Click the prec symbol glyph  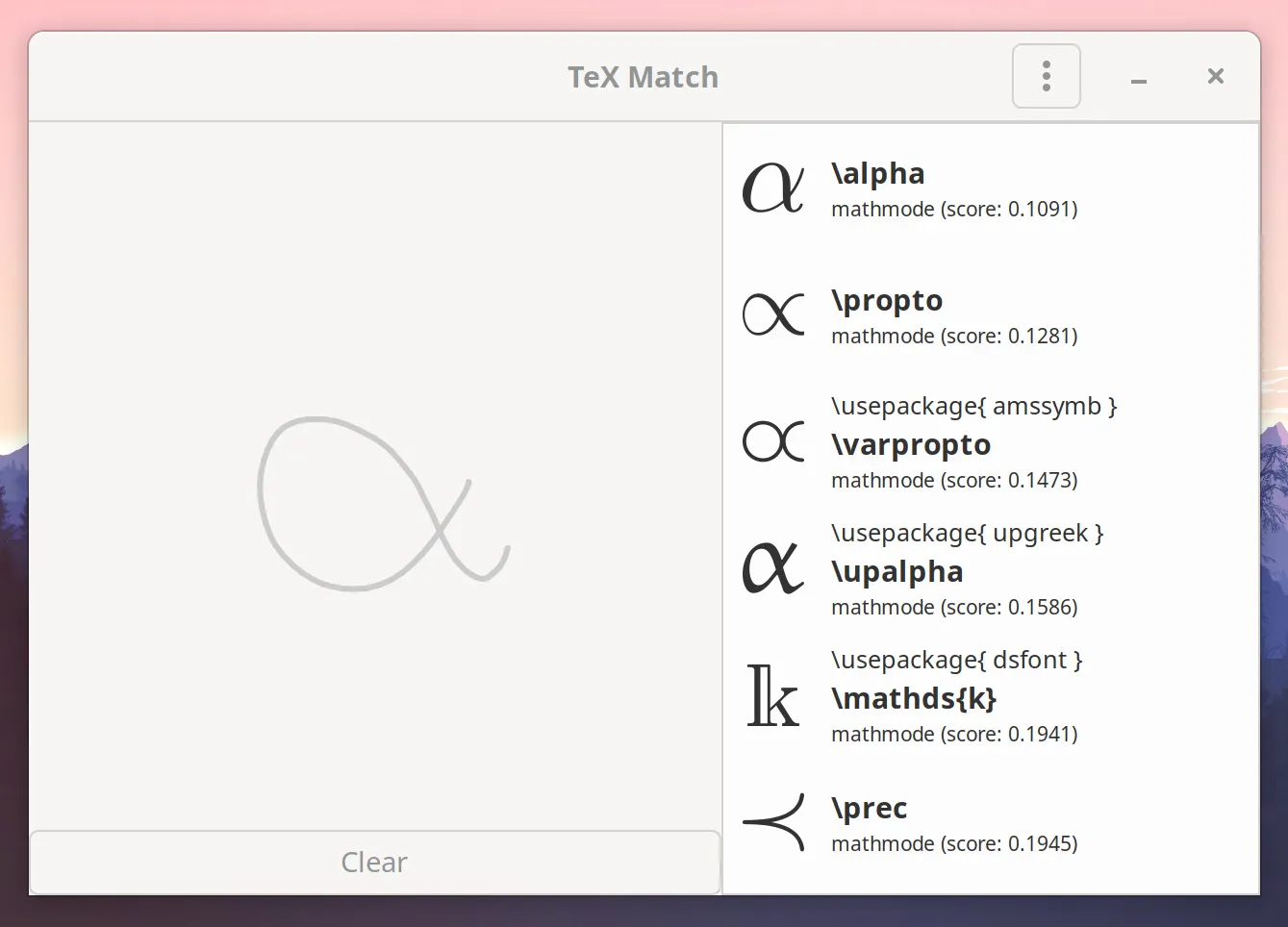[x=773, y=822]
